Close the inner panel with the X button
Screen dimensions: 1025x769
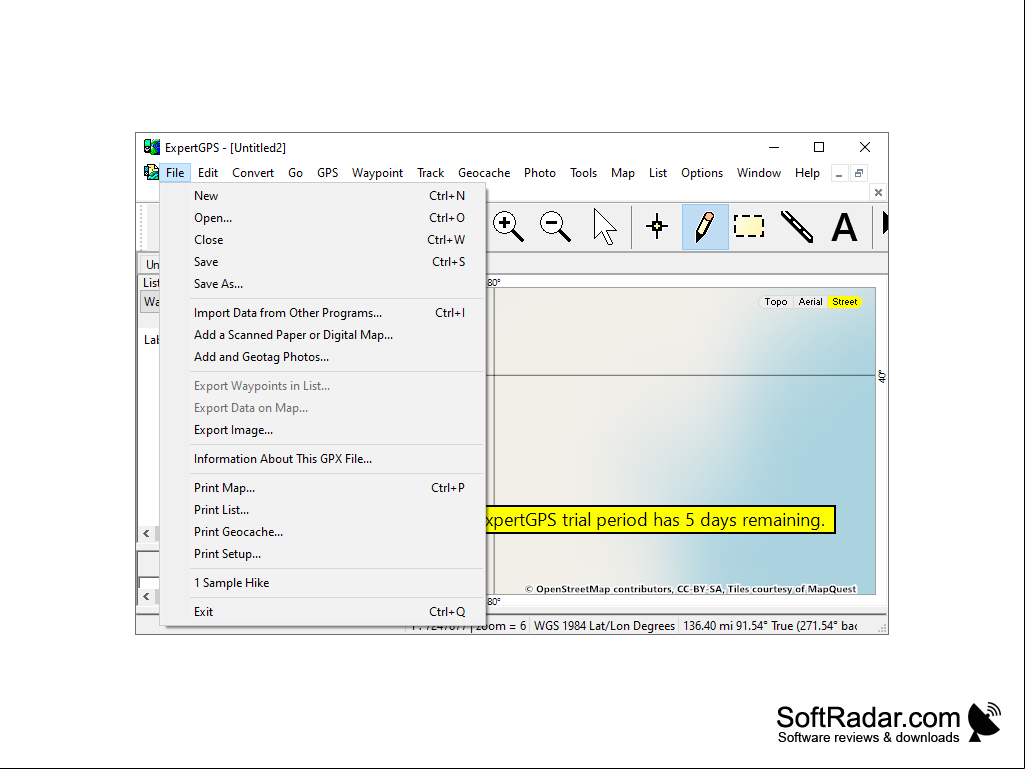pyautogui.click(x=879, y=192)
